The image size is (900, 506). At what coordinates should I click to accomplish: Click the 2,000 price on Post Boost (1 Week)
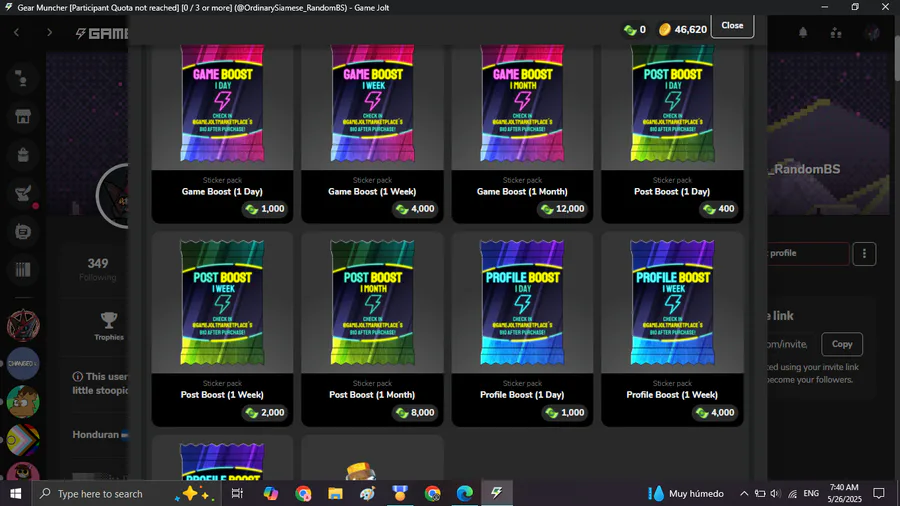tap(265, 412)
